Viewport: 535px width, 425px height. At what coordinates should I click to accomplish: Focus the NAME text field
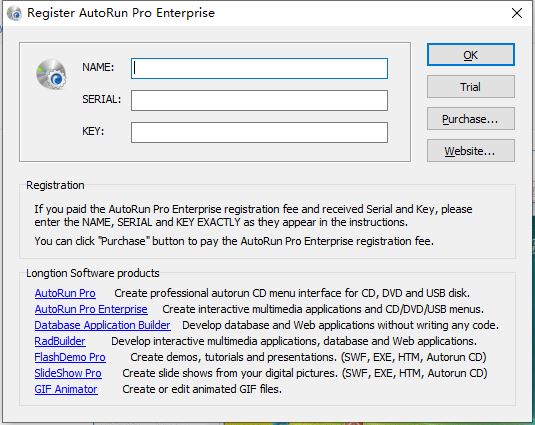tap(259, 68)
